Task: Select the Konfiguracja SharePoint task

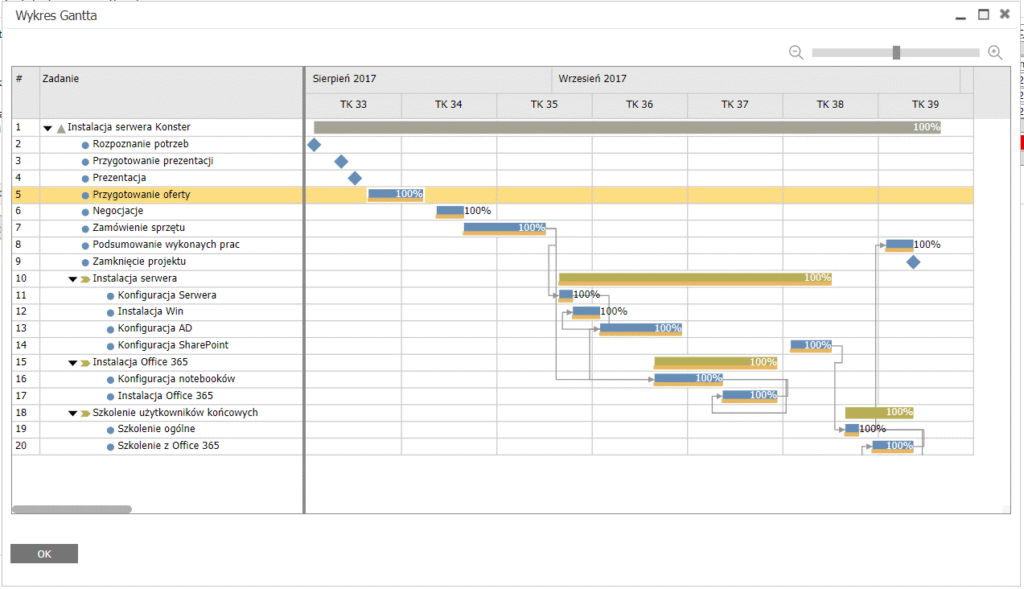Action: (x=172, y=345)
